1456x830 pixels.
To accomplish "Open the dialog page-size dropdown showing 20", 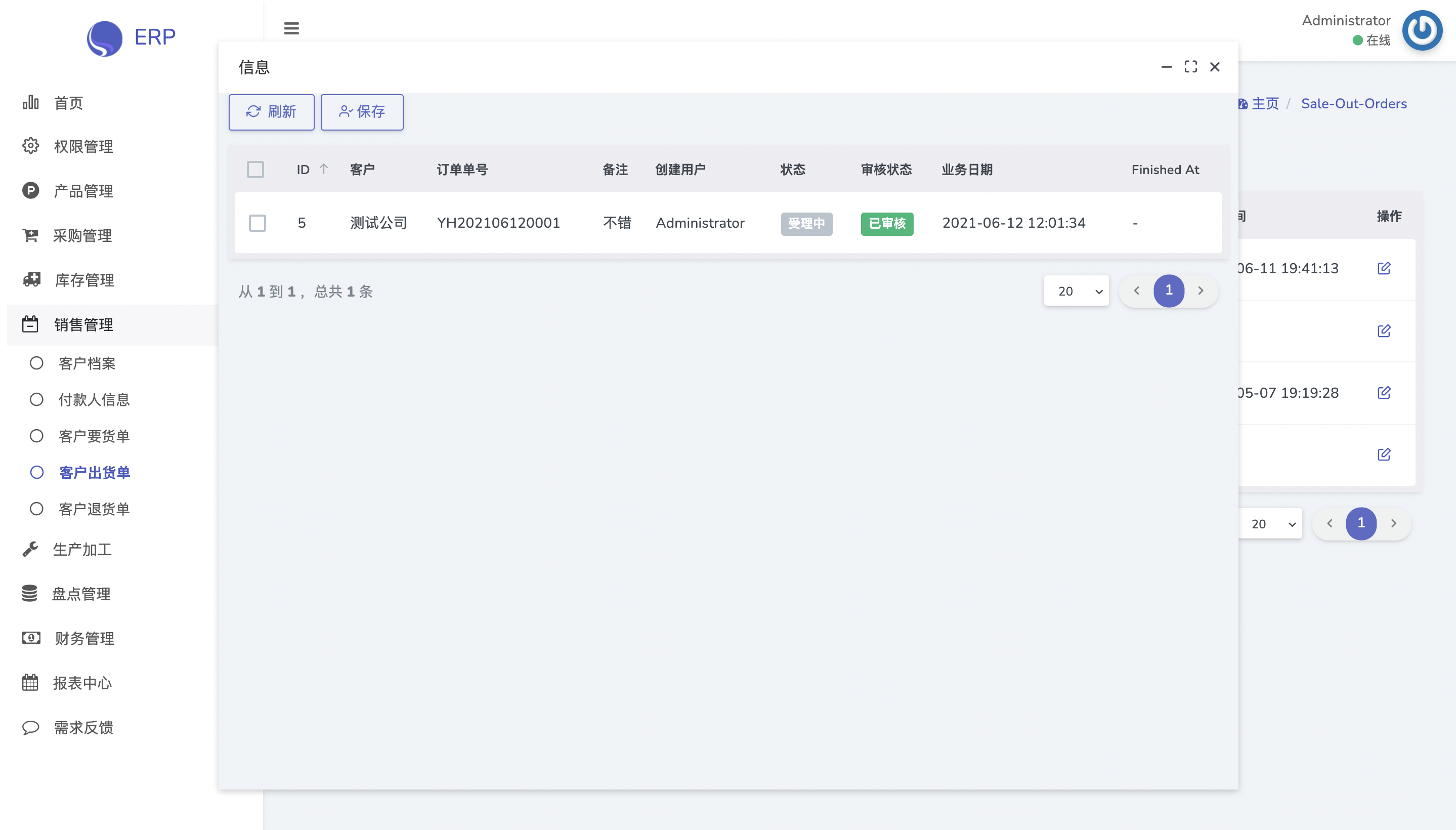I will (x=1076, y=290).
